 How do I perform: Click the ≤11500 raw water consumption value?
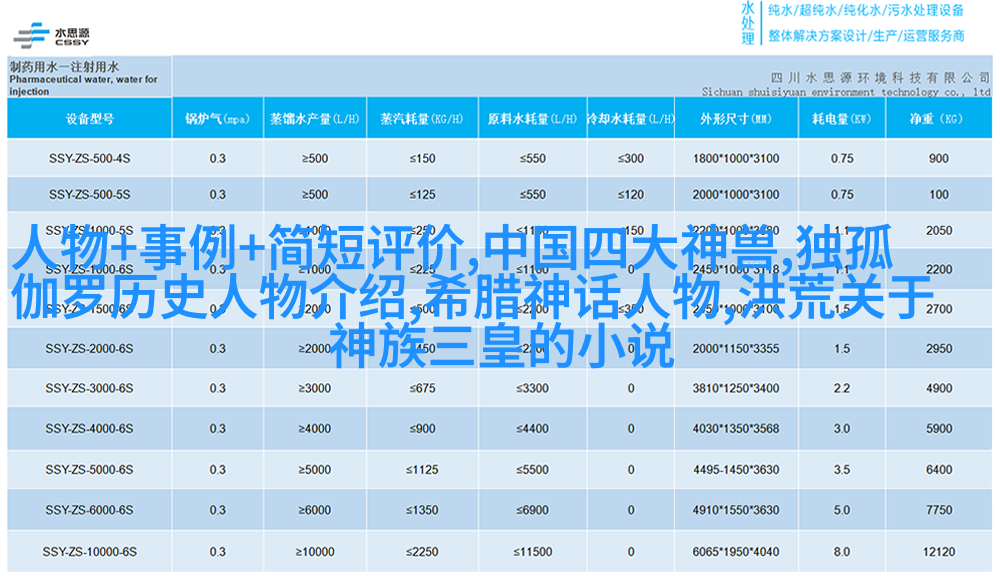click(x=533, y=552)
